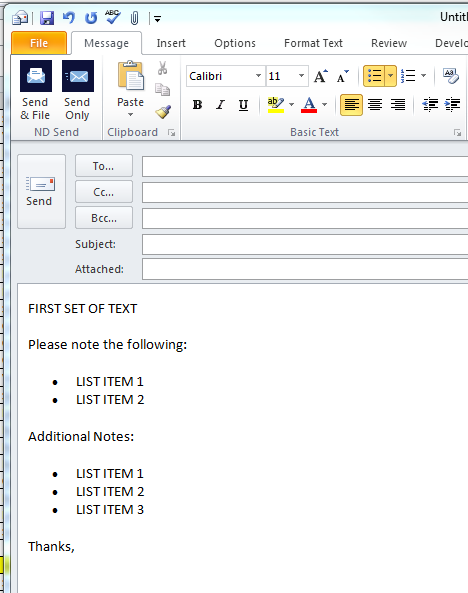Viewport: 468px width, 593px height.
Task: Click the 'Thanks,' closing line
Action: (x=51, y=546)
